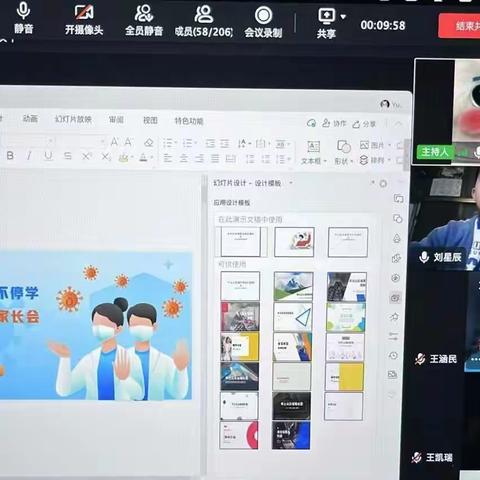Align text right
The height and width of the screenshot is (480, 480).
(x=199, y=158)
